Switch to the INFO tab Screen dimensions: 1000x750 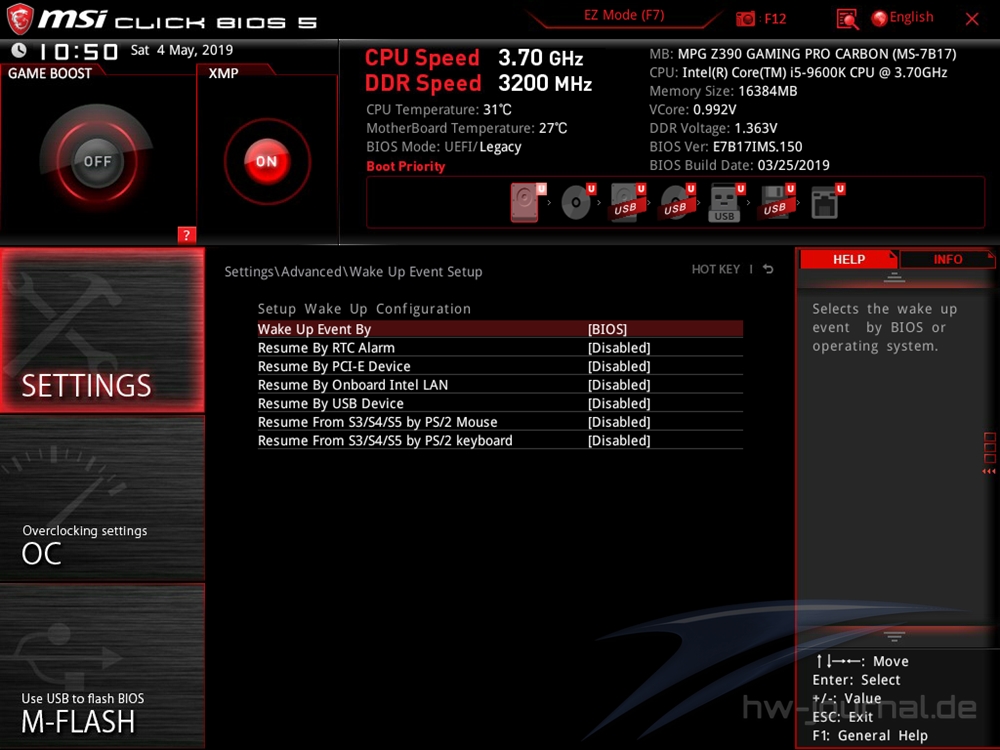[947, 260]
